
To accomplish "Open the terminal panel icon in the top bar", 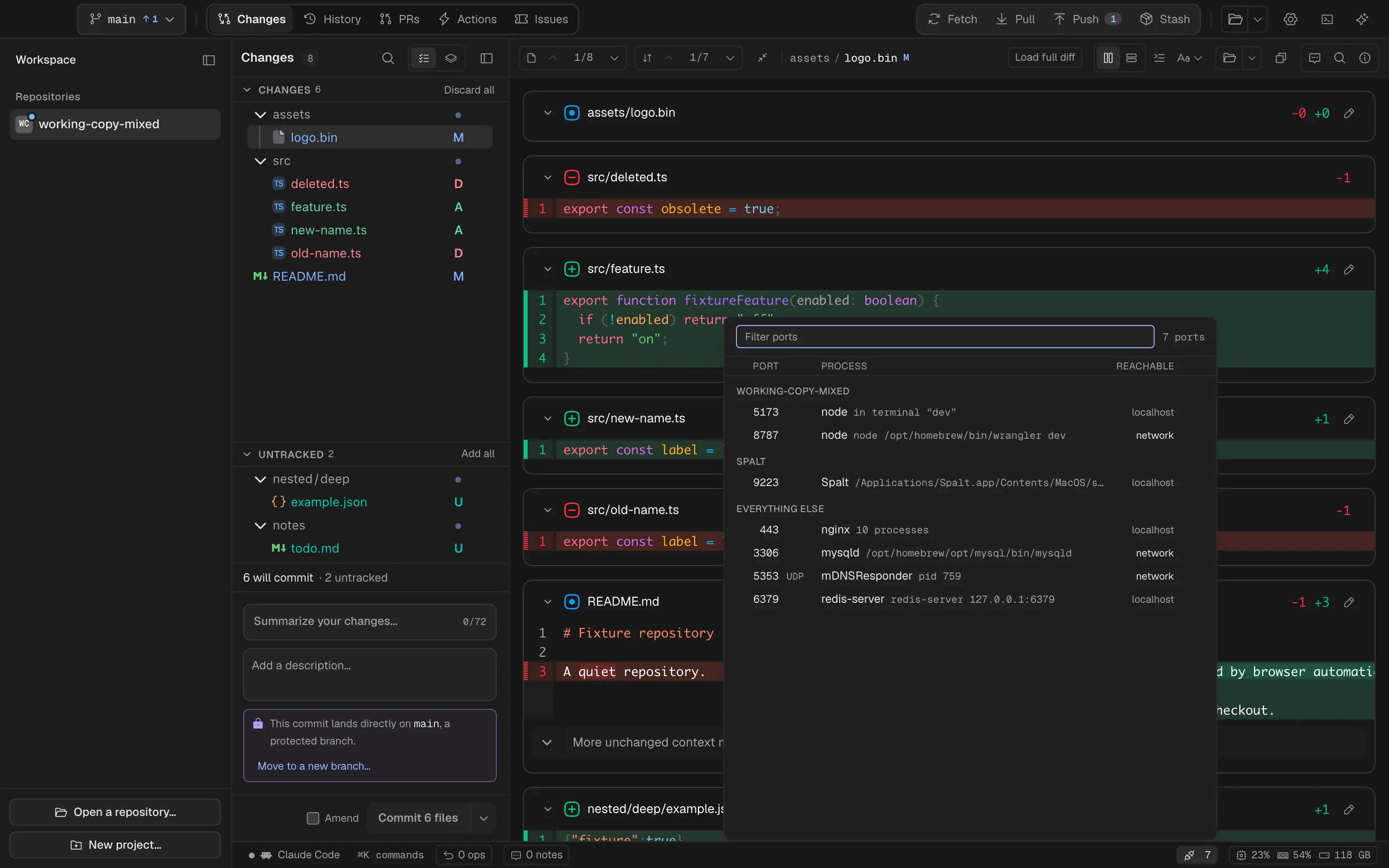I will (x=1327, y=19).
